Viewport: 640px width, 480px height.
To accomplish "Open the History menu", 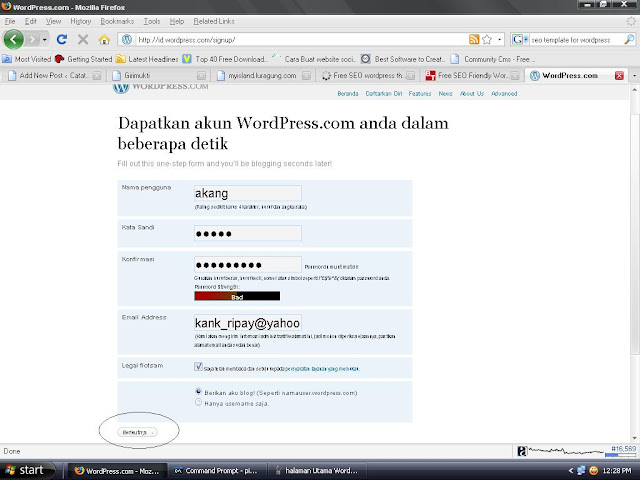I will click(80, 21).
